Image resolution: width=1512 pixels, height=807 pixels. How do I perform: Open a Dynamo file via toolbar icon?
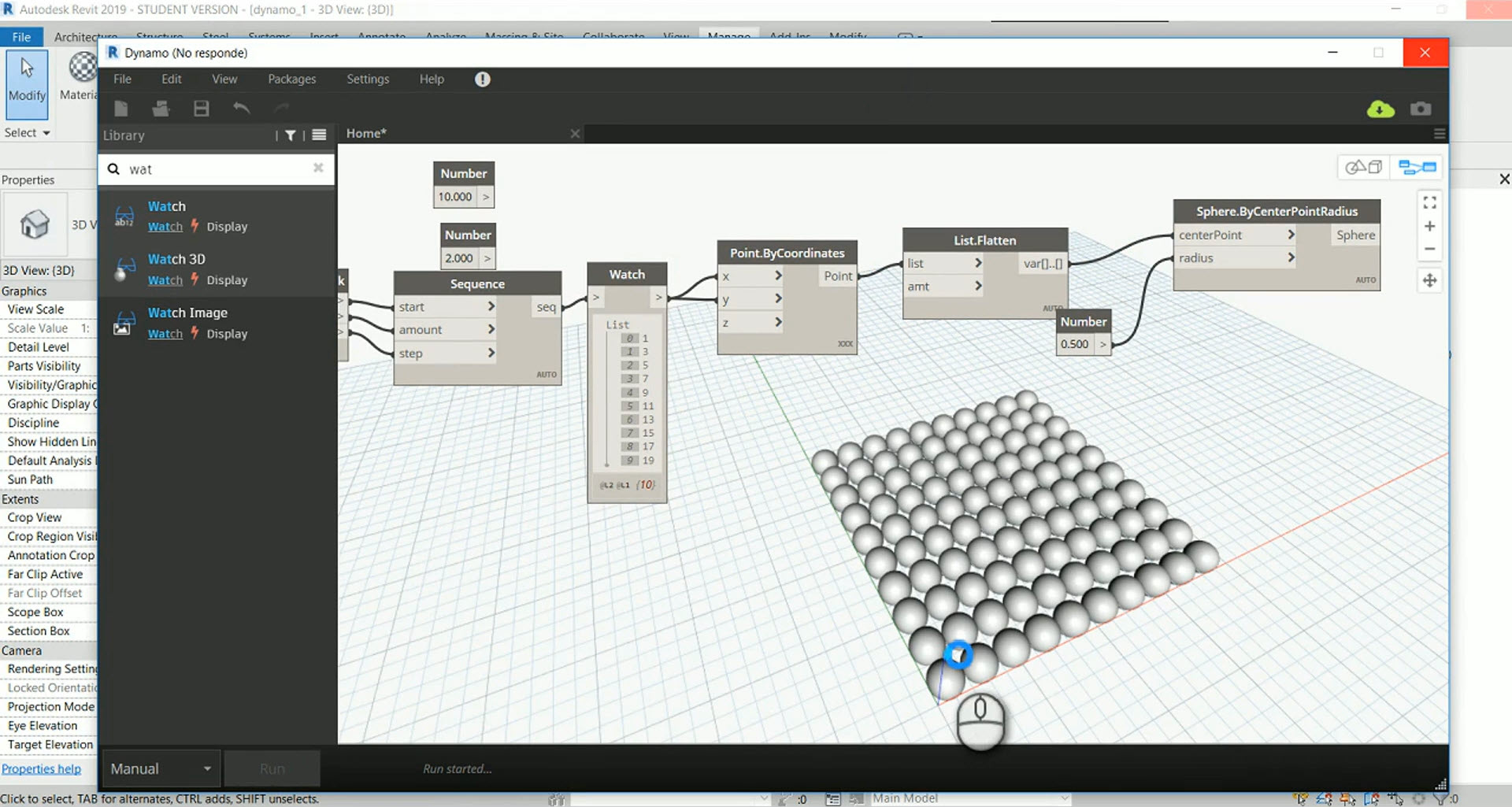click(x=161, y=109)
